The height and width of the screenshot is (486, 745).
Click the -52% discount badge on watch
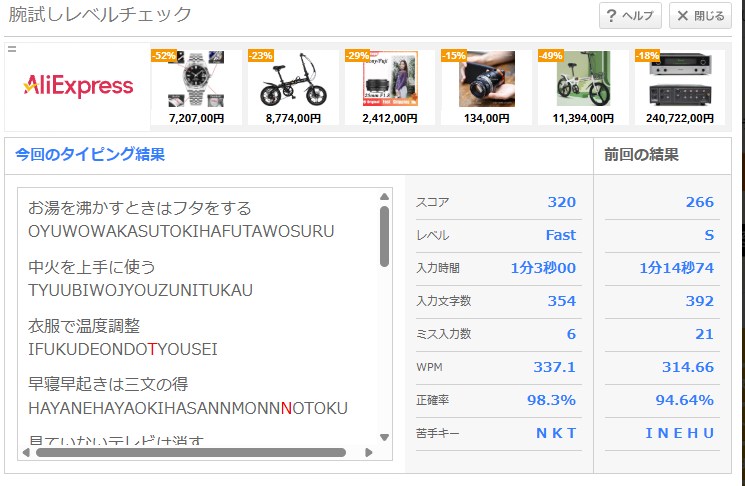click(x=164, y=57)
